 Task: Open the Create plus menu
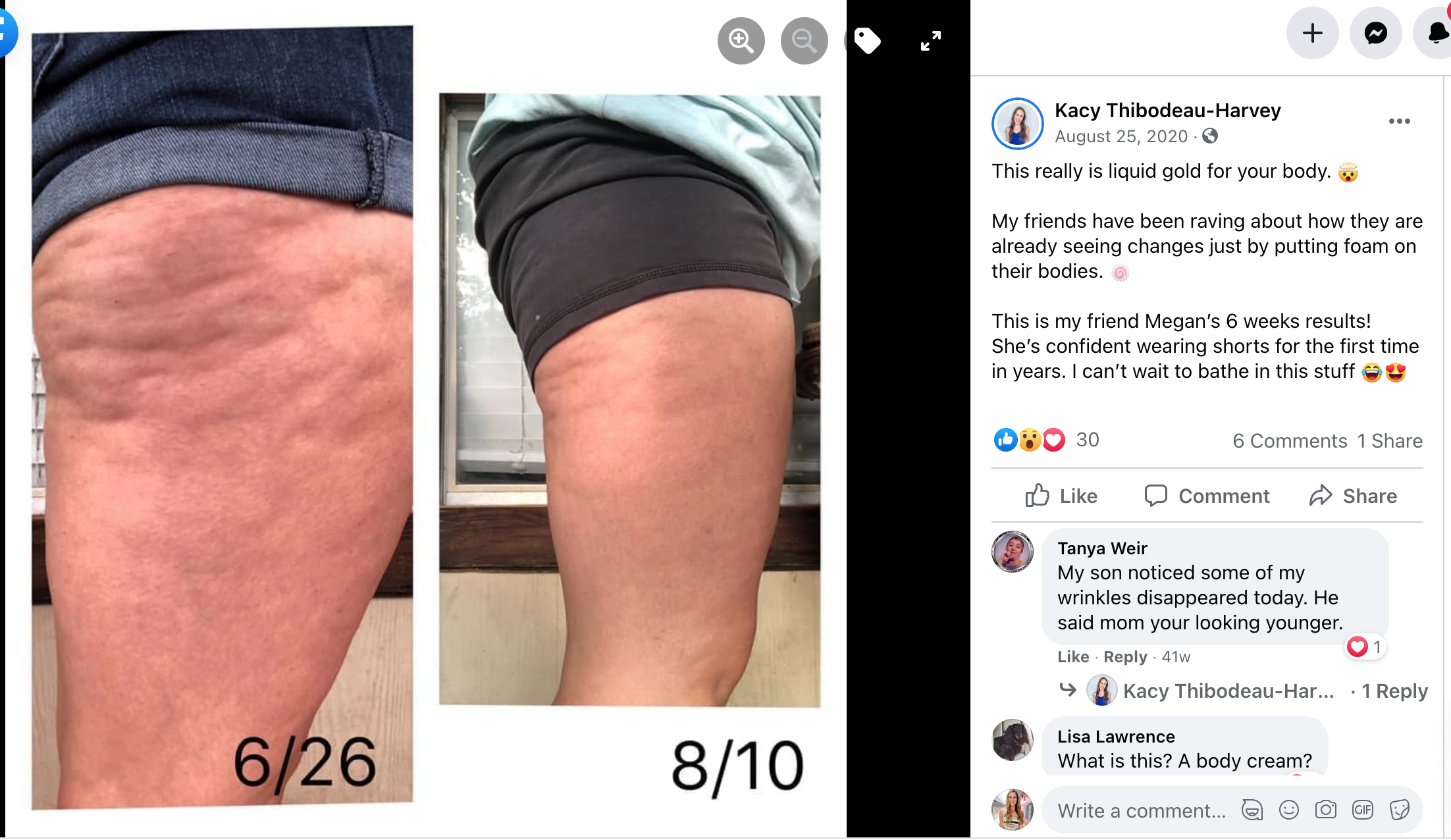point(1312,33)
